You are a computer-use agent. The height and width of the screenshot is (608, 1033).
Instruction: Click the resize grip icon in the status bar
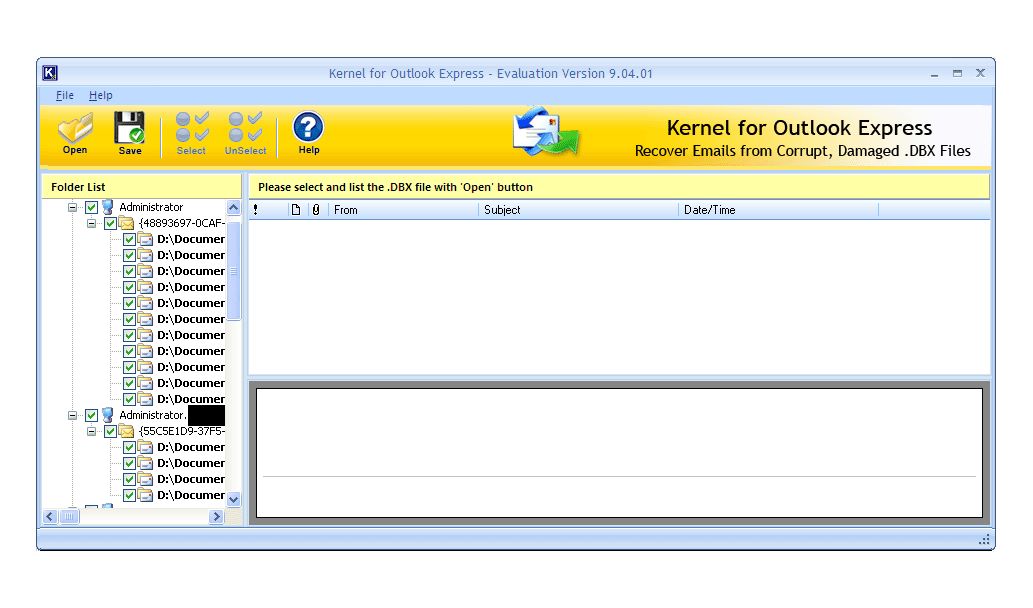coord(984,539)
